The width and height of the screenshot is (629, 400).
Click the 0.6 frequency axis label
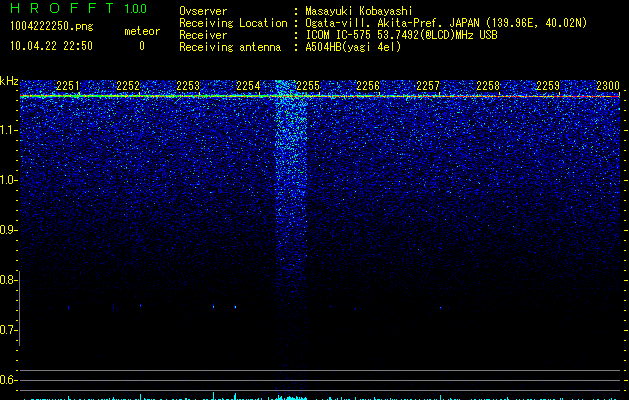(8, 380)
